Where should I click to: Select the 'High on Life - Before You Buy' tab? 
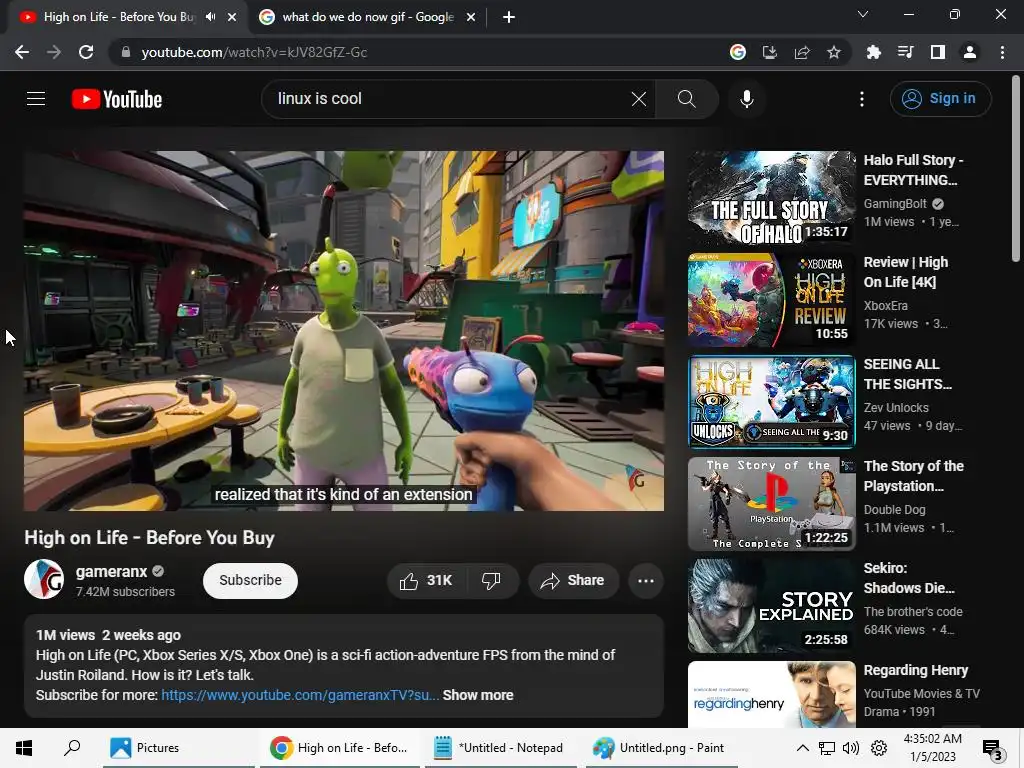tap(119, 17)
